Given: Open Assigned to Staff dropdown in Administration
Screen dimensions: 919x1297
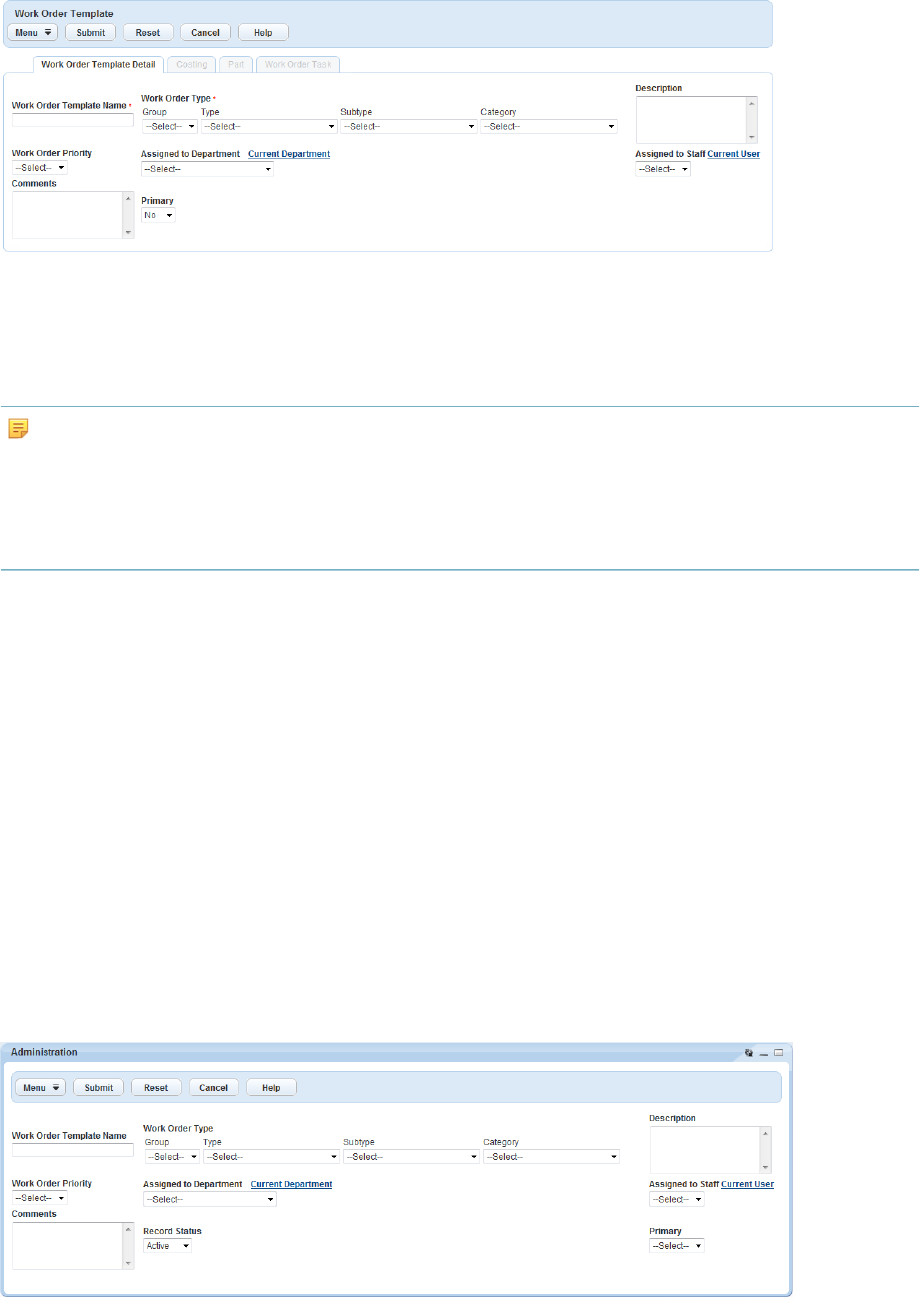Looking at the screenshot, I should tap(677, 1199).
